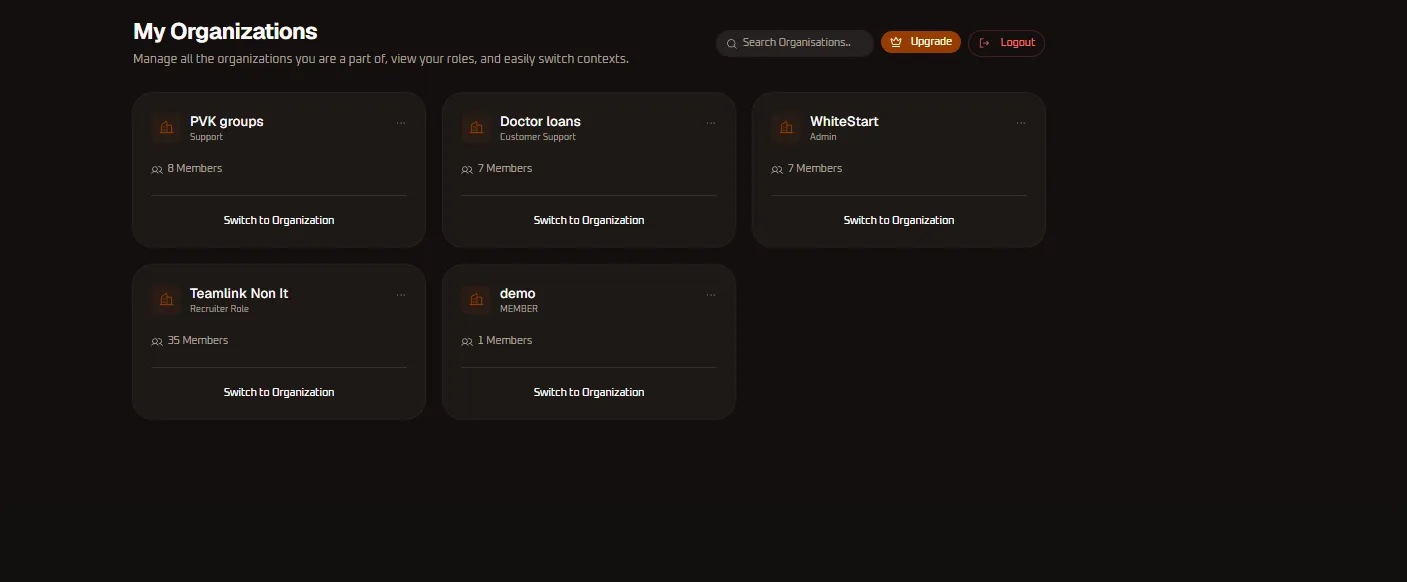This screenshot has height=582, width=1407.
Task: Click the Logout button label
Action: pos(1018,43)
